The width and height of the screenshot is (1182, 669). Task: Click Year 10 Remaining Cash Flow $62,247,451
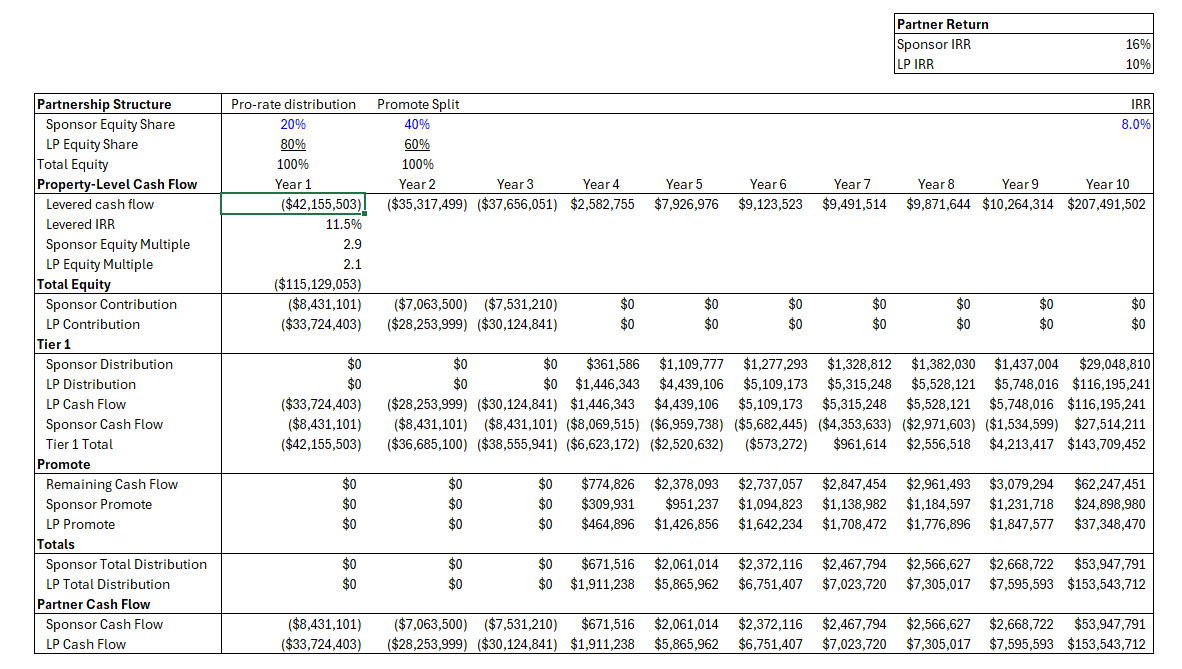(1110, 484)
